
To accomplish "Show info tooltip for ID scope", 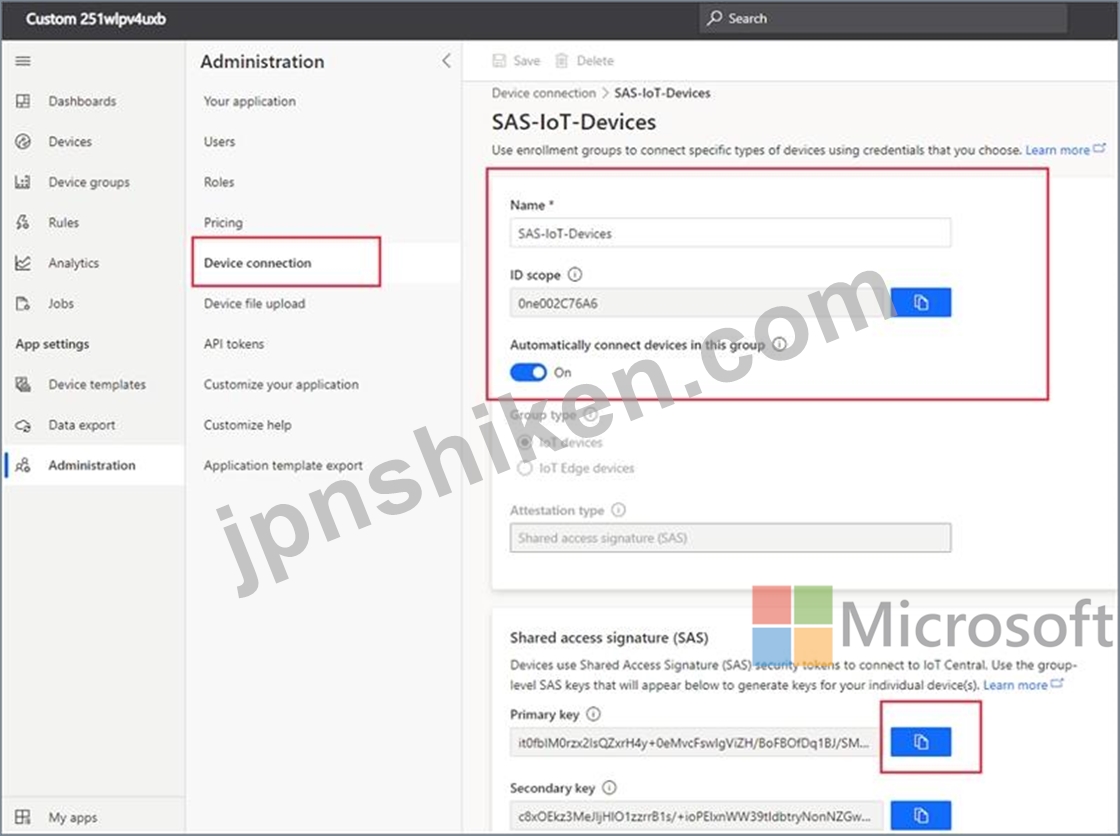I will pos(575,274).
